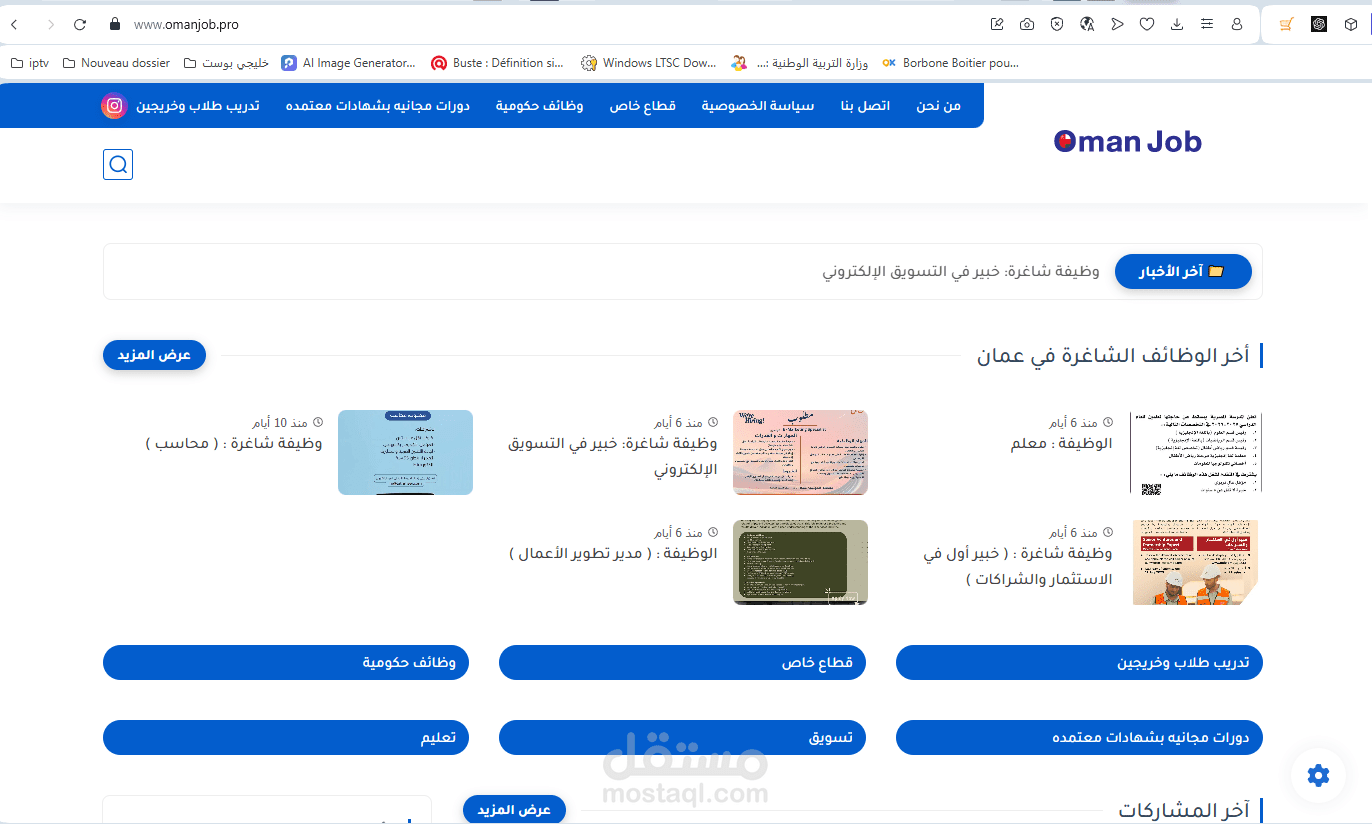
Task: Open the blue gear settings button
Action: click(1318, 775)
